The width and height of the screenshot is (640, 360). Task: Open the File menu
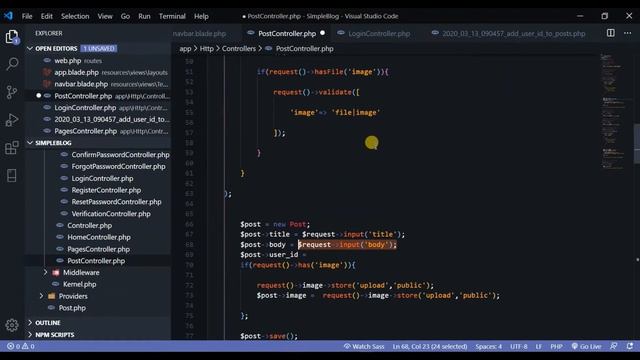(x=27, y=16)
